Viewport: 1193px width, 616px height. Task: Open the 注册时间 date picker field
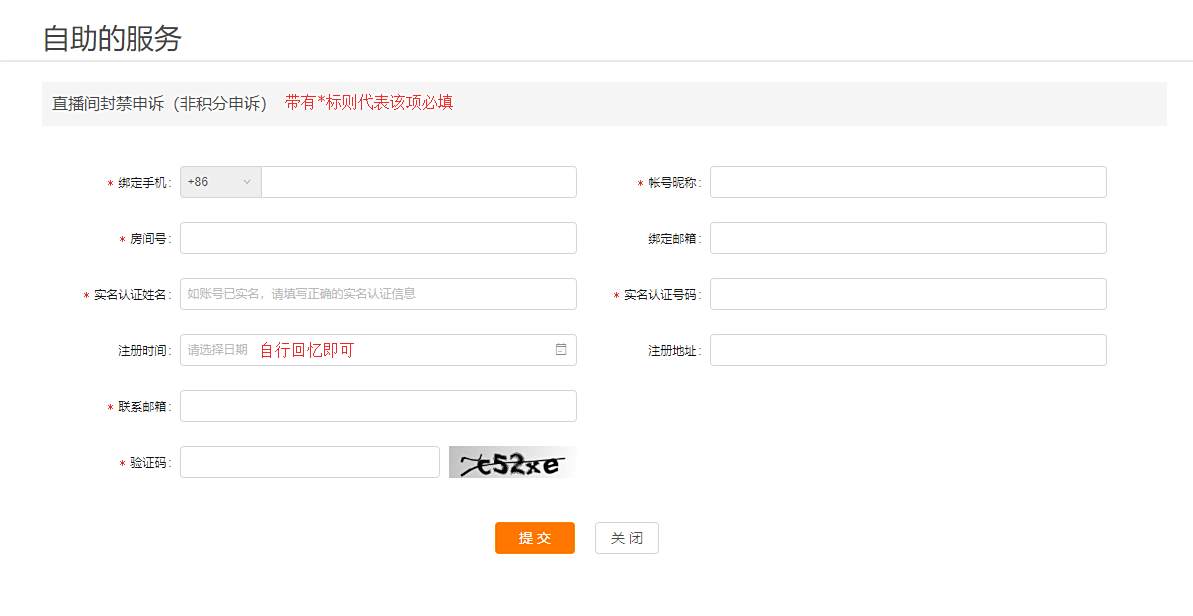(x=378, y=350)
